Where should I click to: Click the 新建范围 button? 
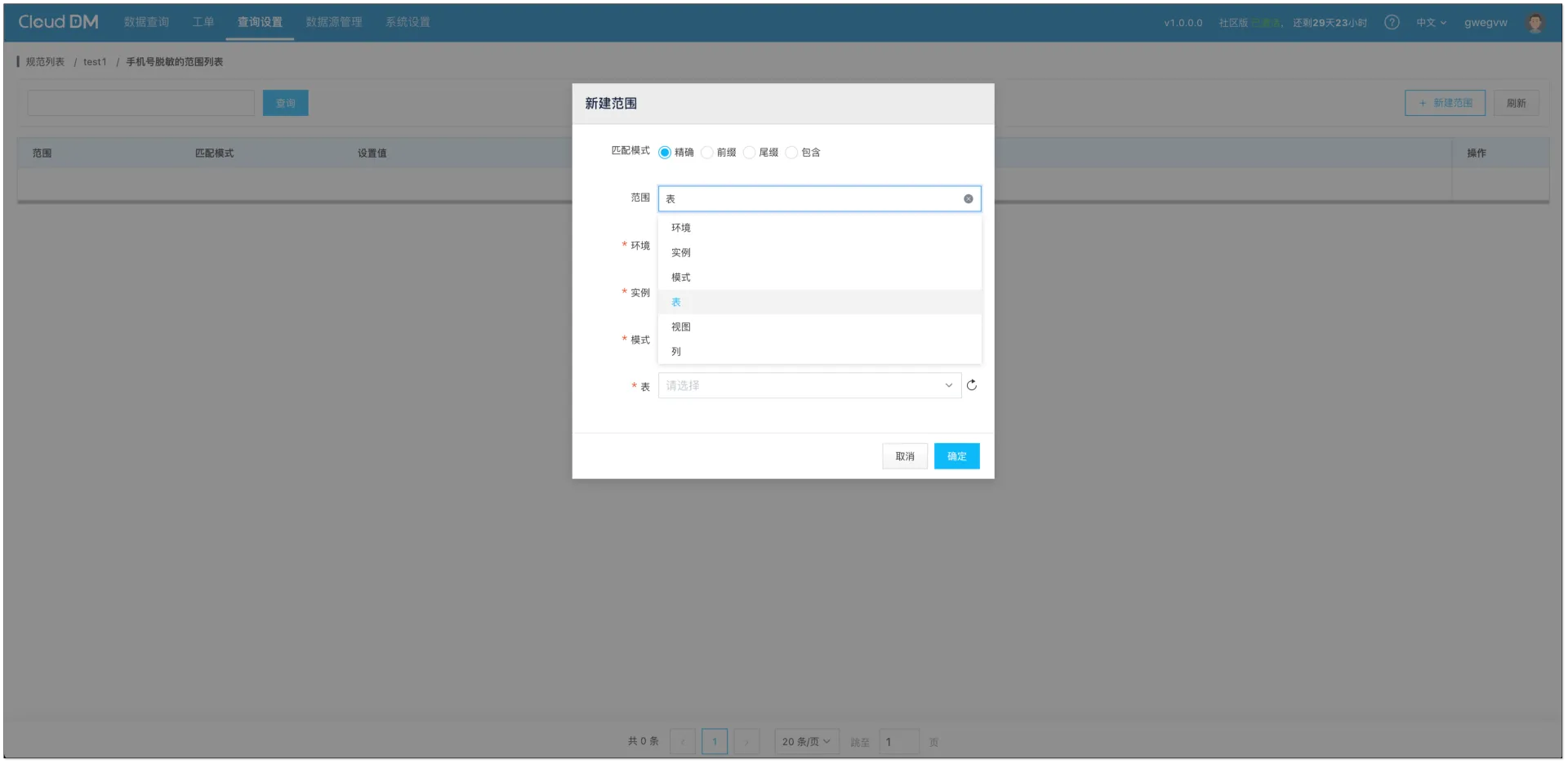coord(1445,103)
